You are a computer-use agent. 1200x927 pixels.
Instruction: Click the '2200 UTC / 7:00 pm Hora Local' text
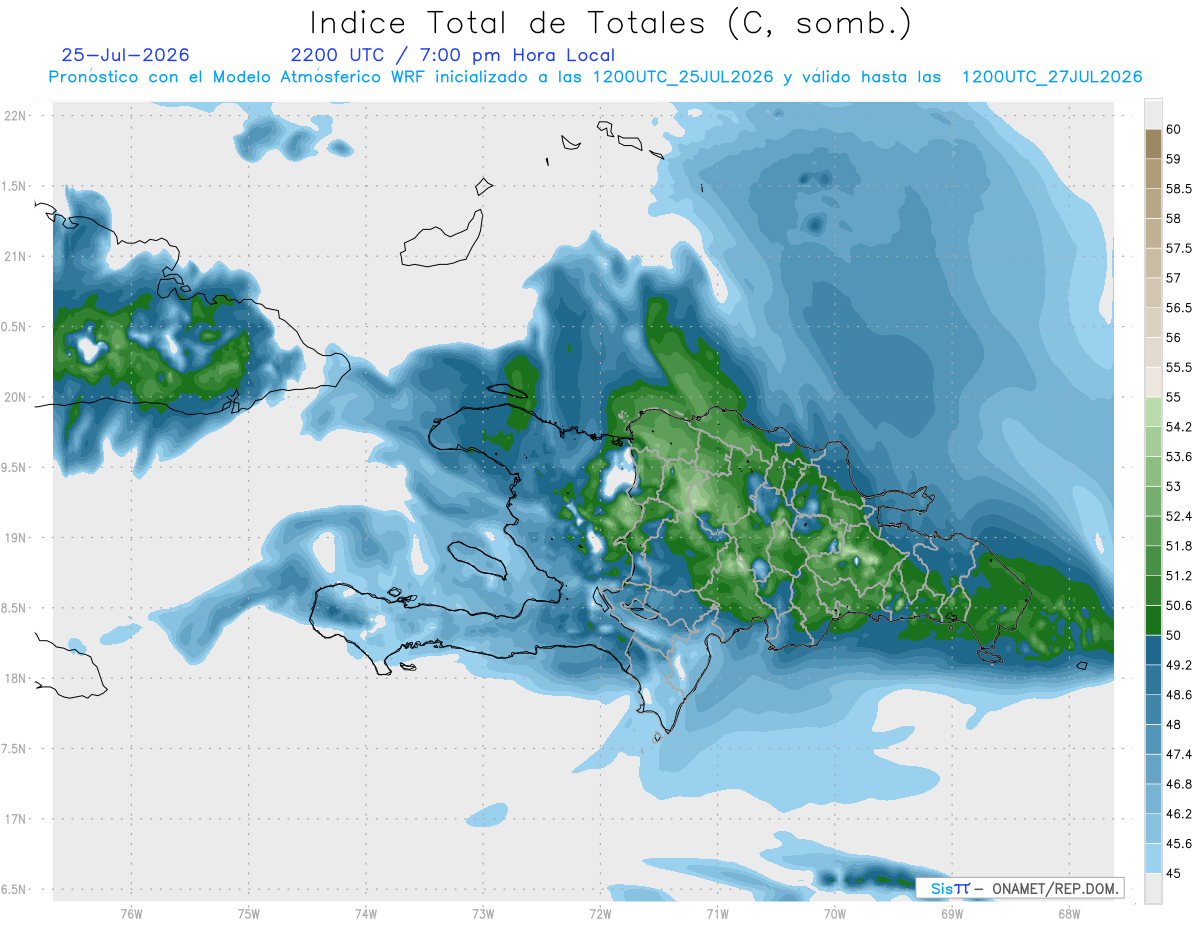coord(453,56)
